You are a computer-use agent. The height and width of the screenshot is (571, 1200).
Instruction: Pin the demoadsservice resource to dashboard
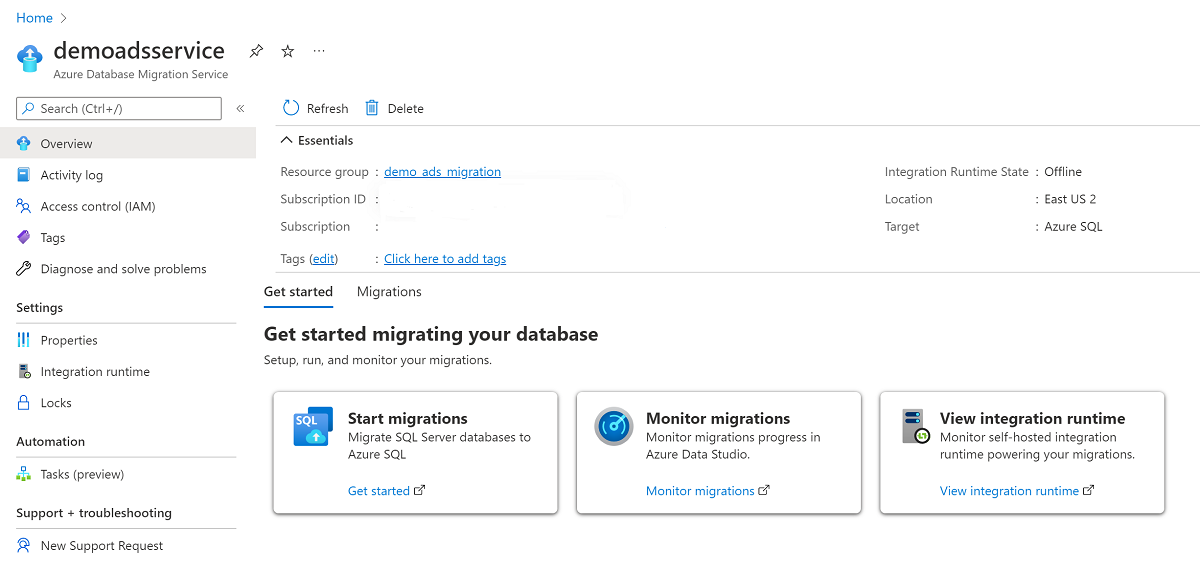(256, 51)
